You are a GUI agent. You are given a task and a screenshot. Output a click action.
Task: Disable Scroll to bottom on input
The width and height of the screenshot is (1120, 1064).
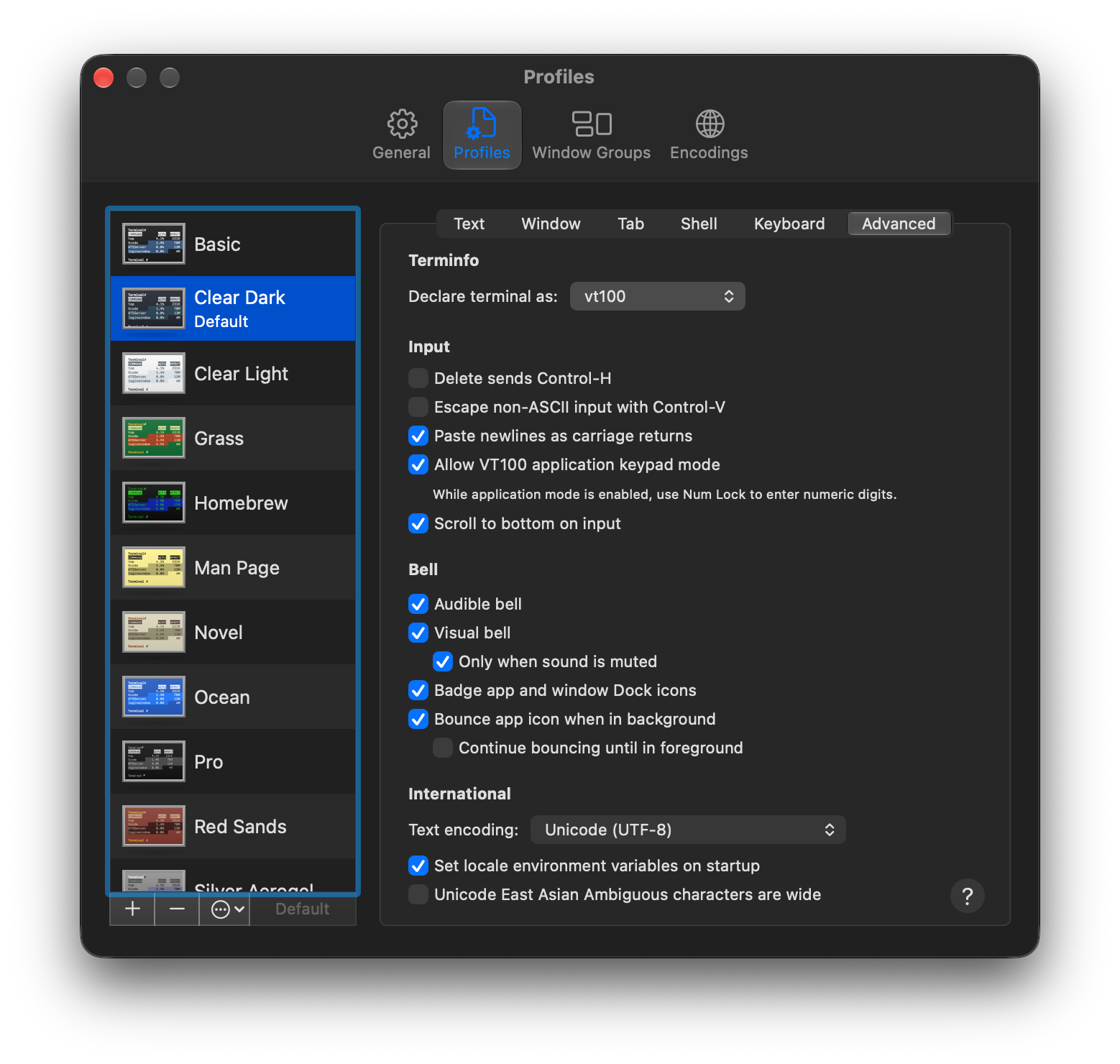coord(418,523)
